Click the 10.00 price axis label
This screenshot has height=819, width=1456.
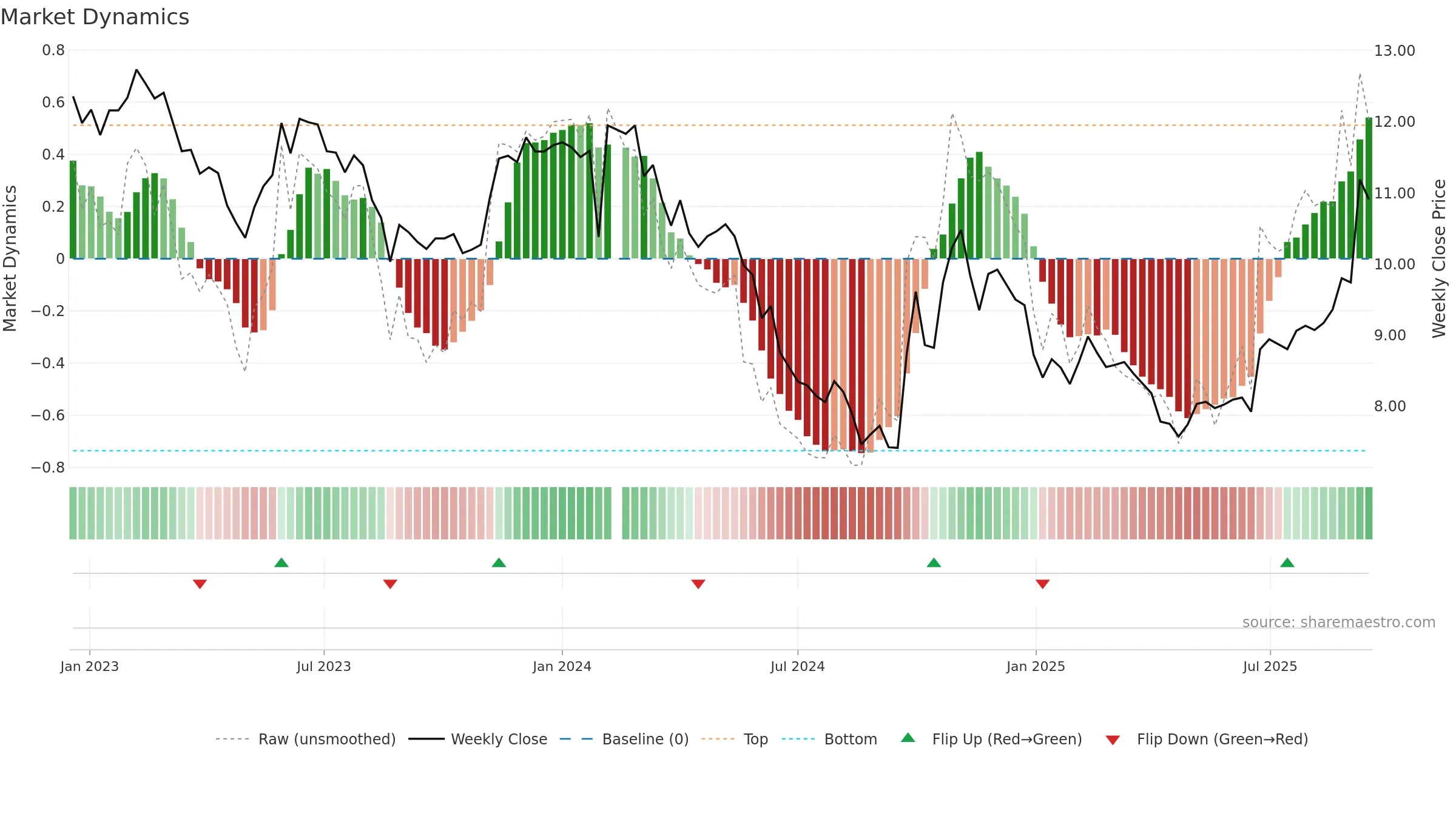coord(1395,264)
